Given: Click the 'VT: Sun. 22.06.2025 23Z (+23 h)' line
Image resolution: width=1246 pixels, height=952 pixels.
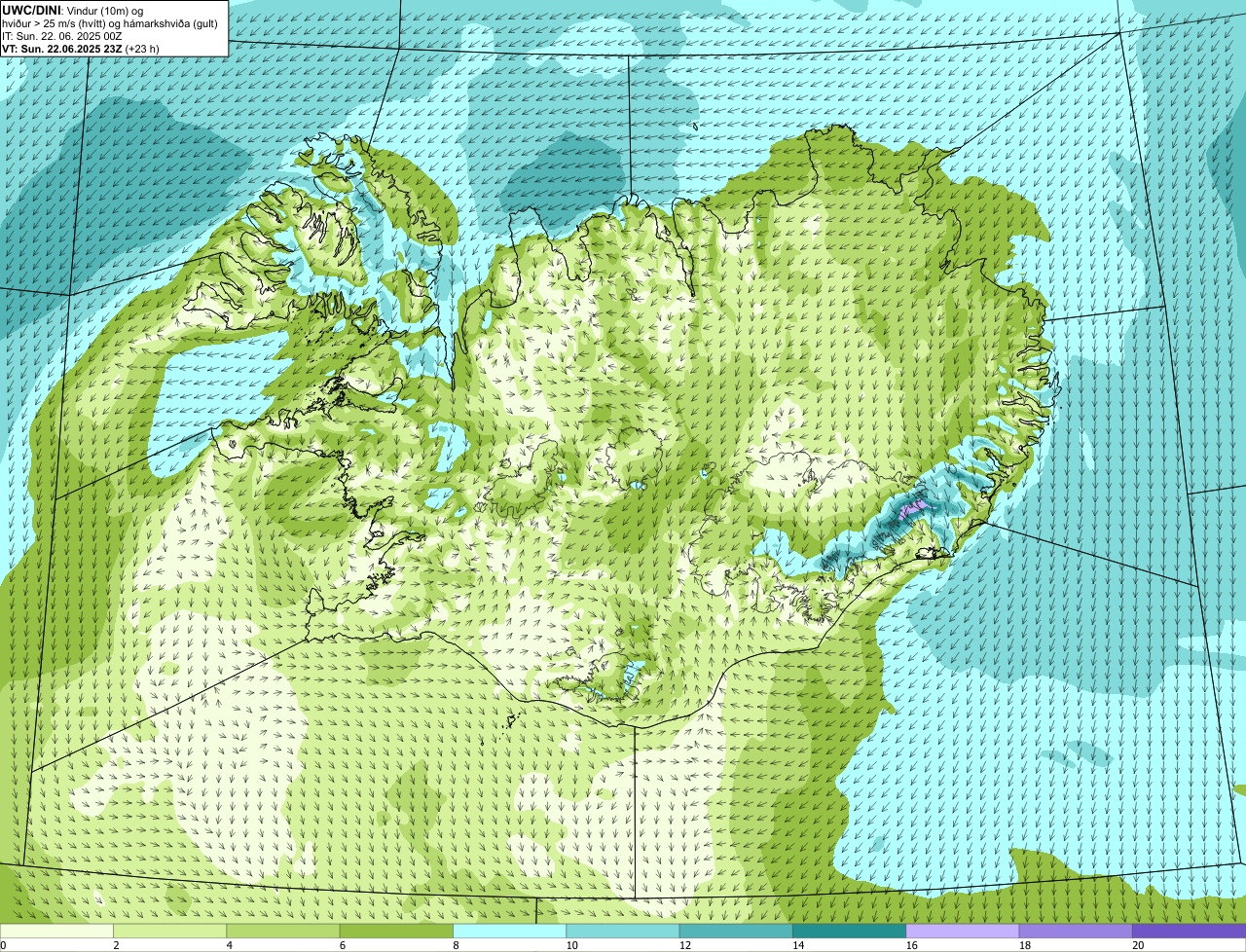Looking at the screenshot, I should tap(81, 49).
